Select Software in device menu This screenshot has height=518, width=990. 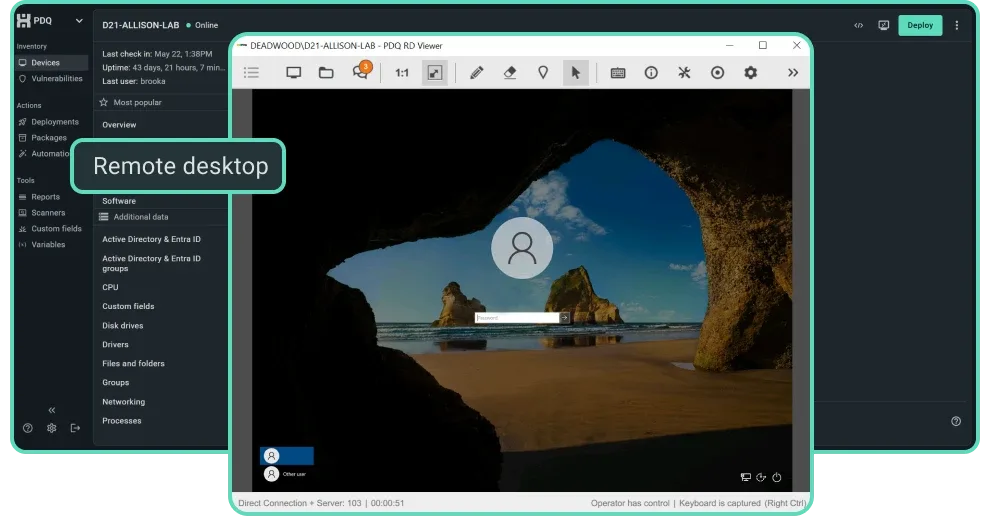[119, 201]
